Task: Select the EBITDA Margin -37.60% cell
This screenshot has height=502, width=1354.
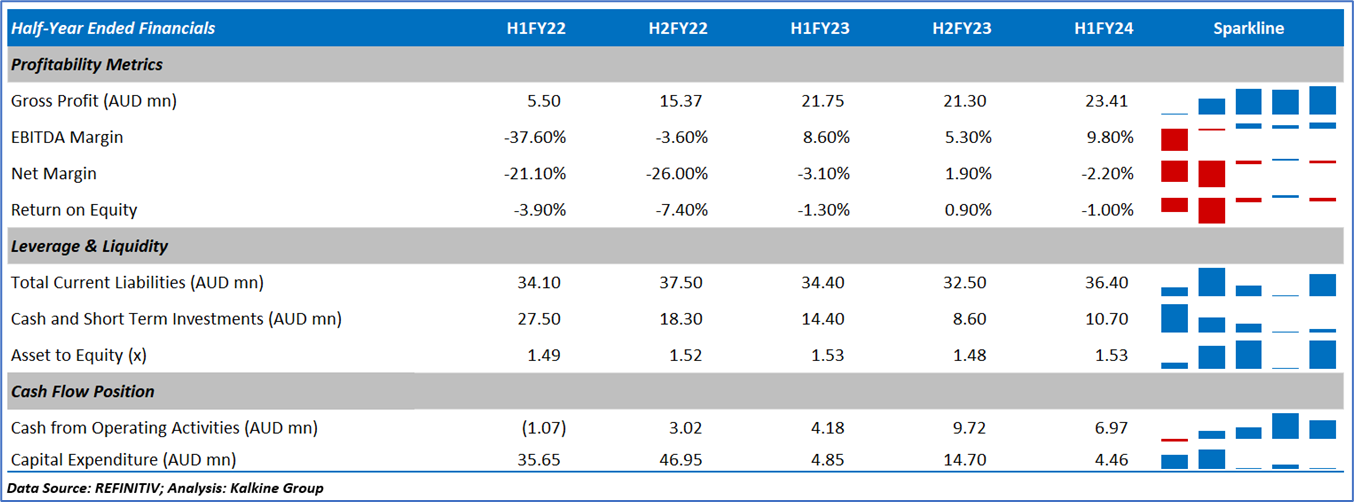Action: 535,137
